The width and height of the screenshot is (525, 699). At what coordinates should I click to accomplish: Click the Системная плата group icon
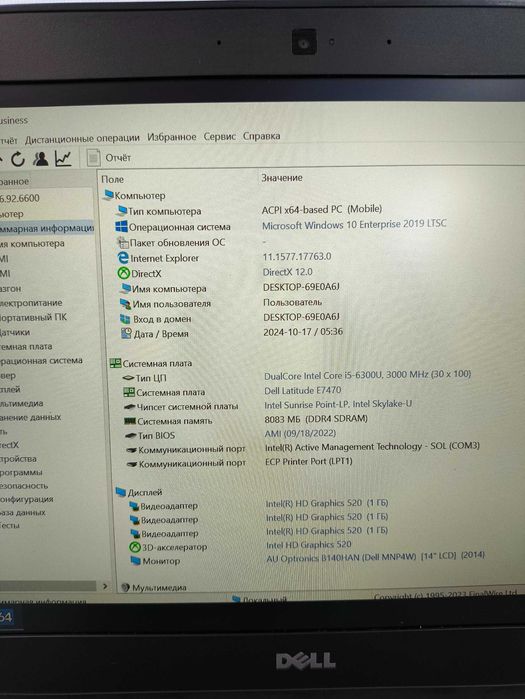115,363
